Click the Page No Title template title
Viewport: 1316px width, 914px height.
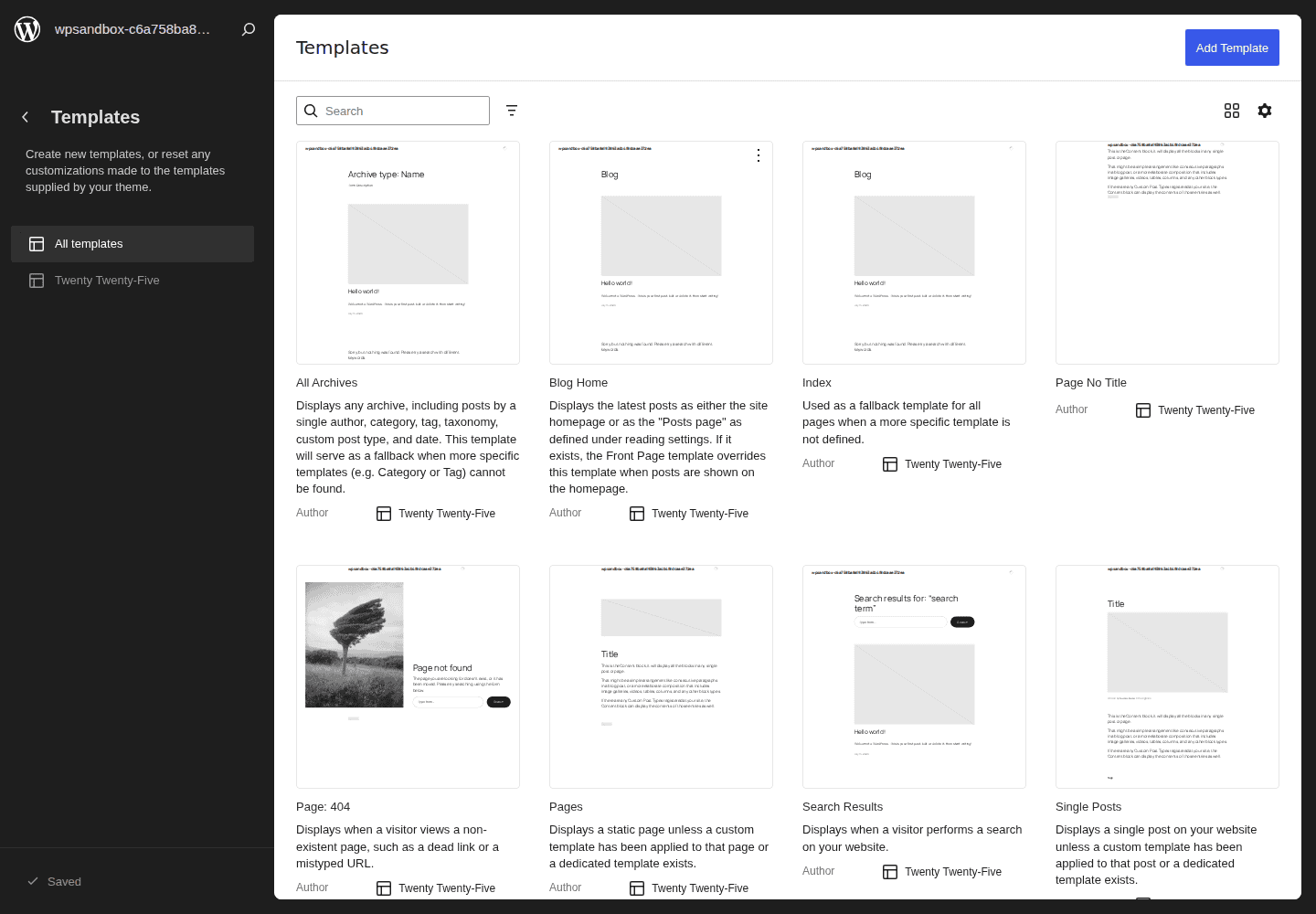(1091, 383)
